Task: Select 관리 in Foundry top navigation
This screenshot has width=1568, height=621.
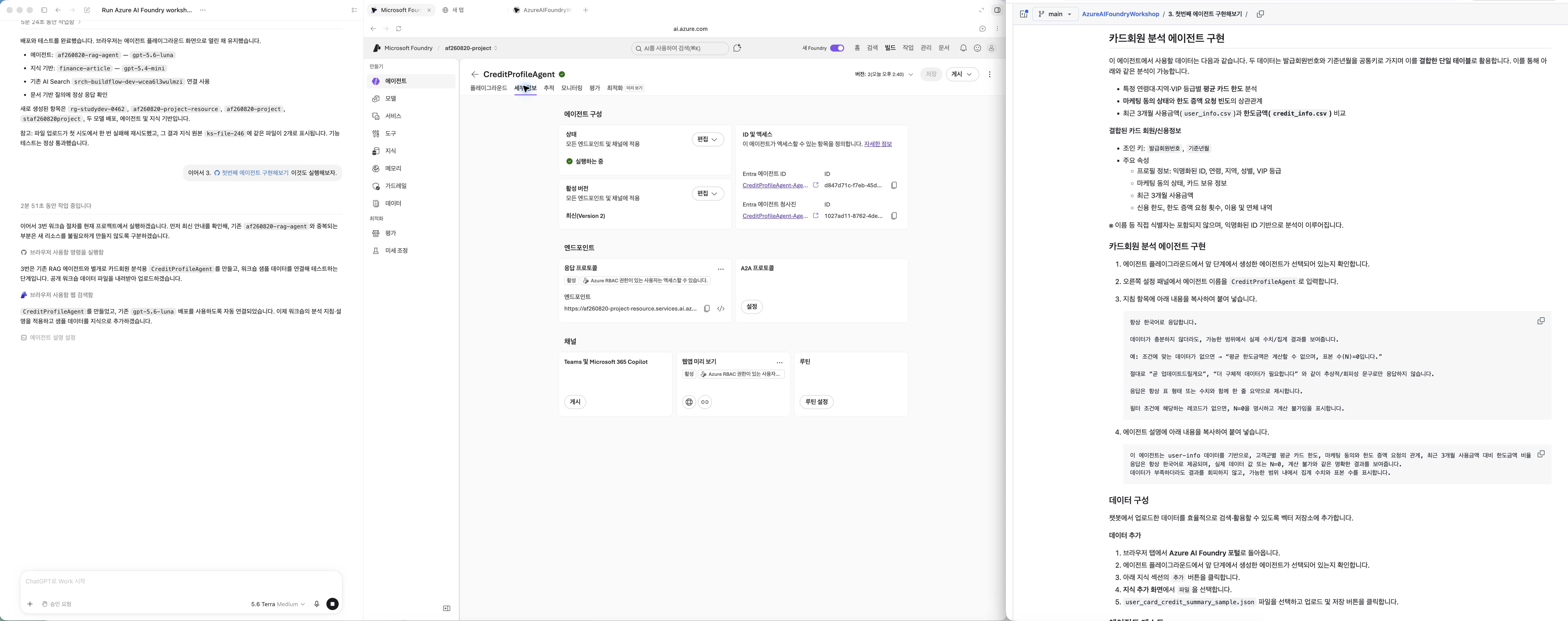Action: 926,48
